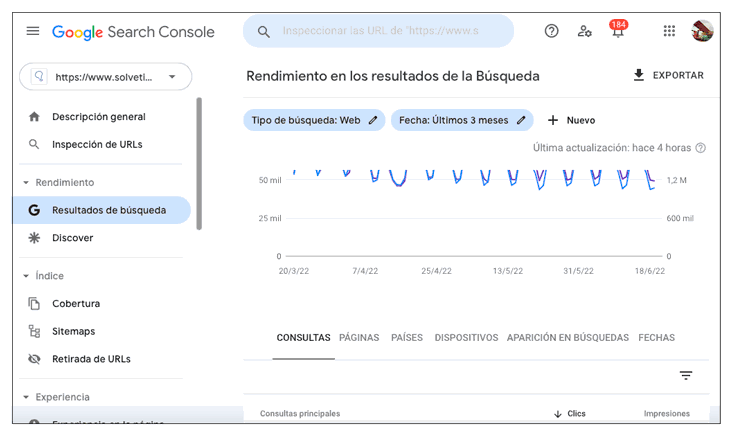730x434 pixels.
Task: Switch to the DISPOSITIVOS tab
Action: (466, 338)
